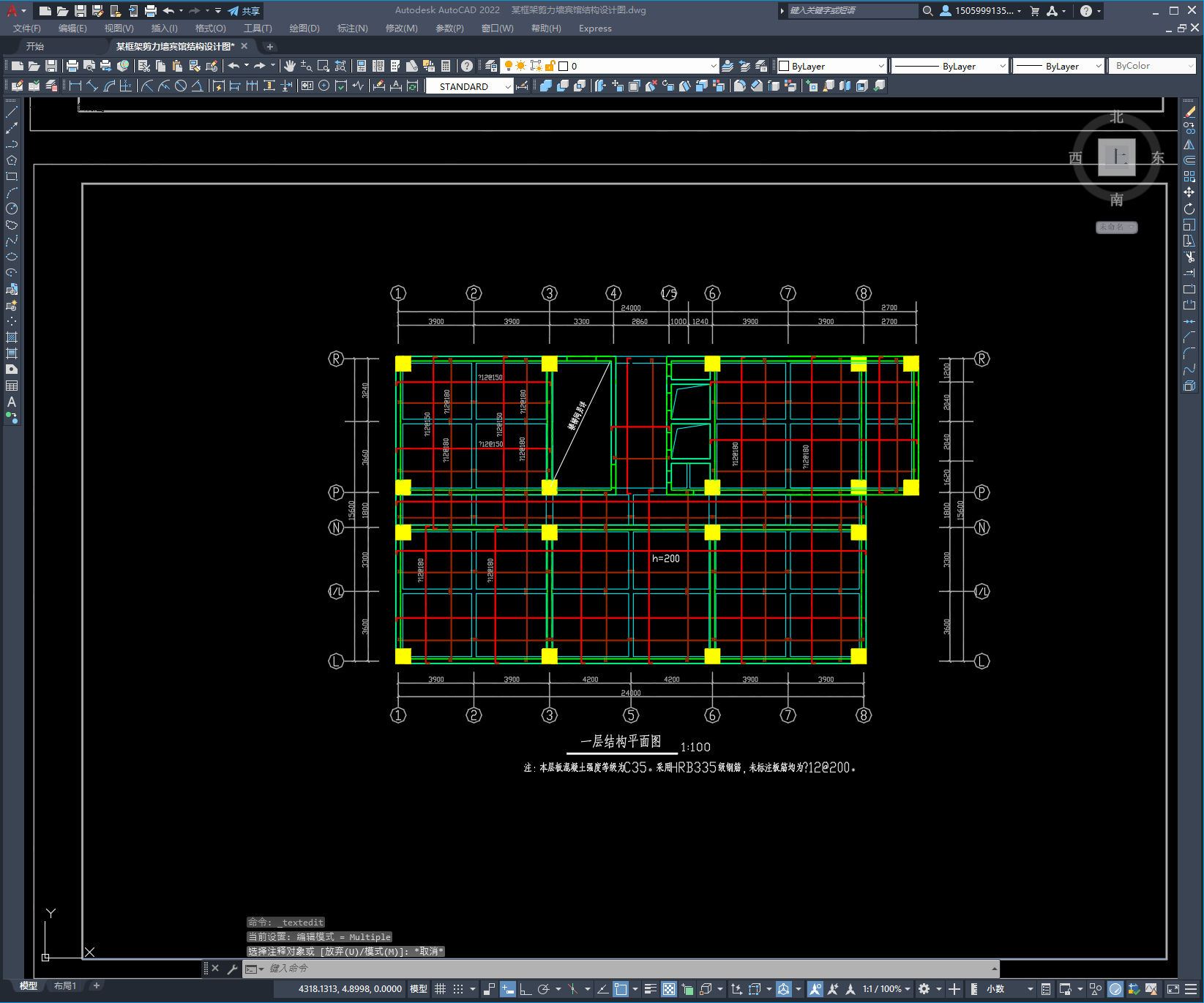Select the Aligned dimension tool

[92, 86]
